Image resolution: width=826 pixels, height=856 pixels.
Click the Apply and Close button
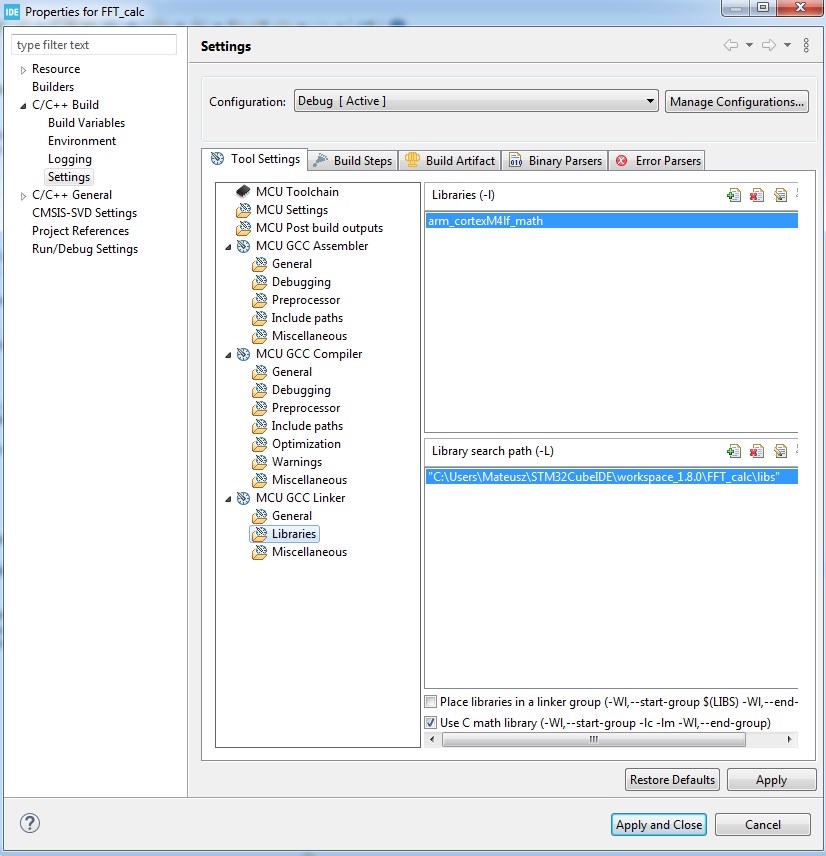point(659,825)
